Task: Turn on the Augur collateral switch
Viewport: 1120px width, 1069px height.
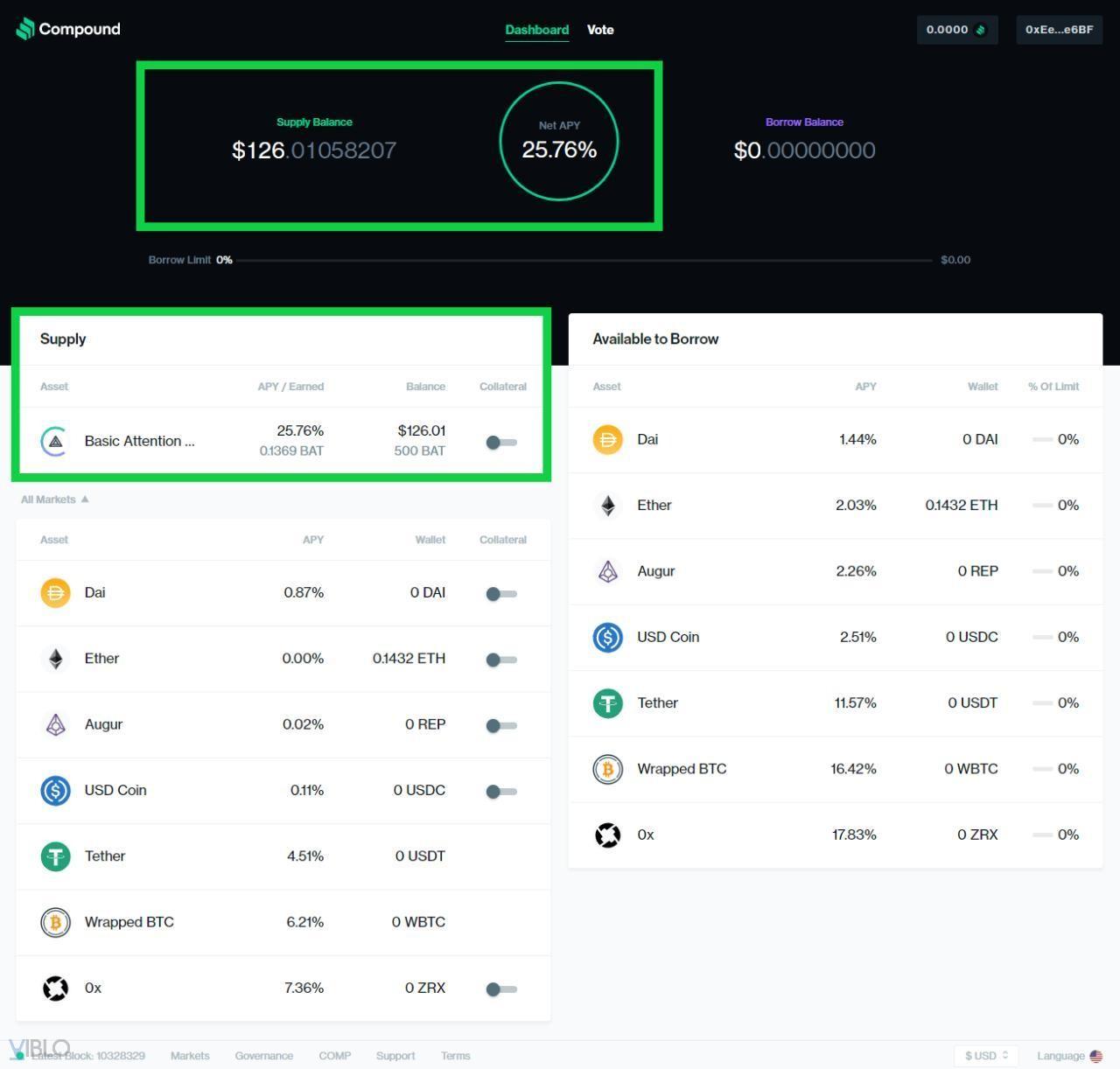Action: pos(501,725)
